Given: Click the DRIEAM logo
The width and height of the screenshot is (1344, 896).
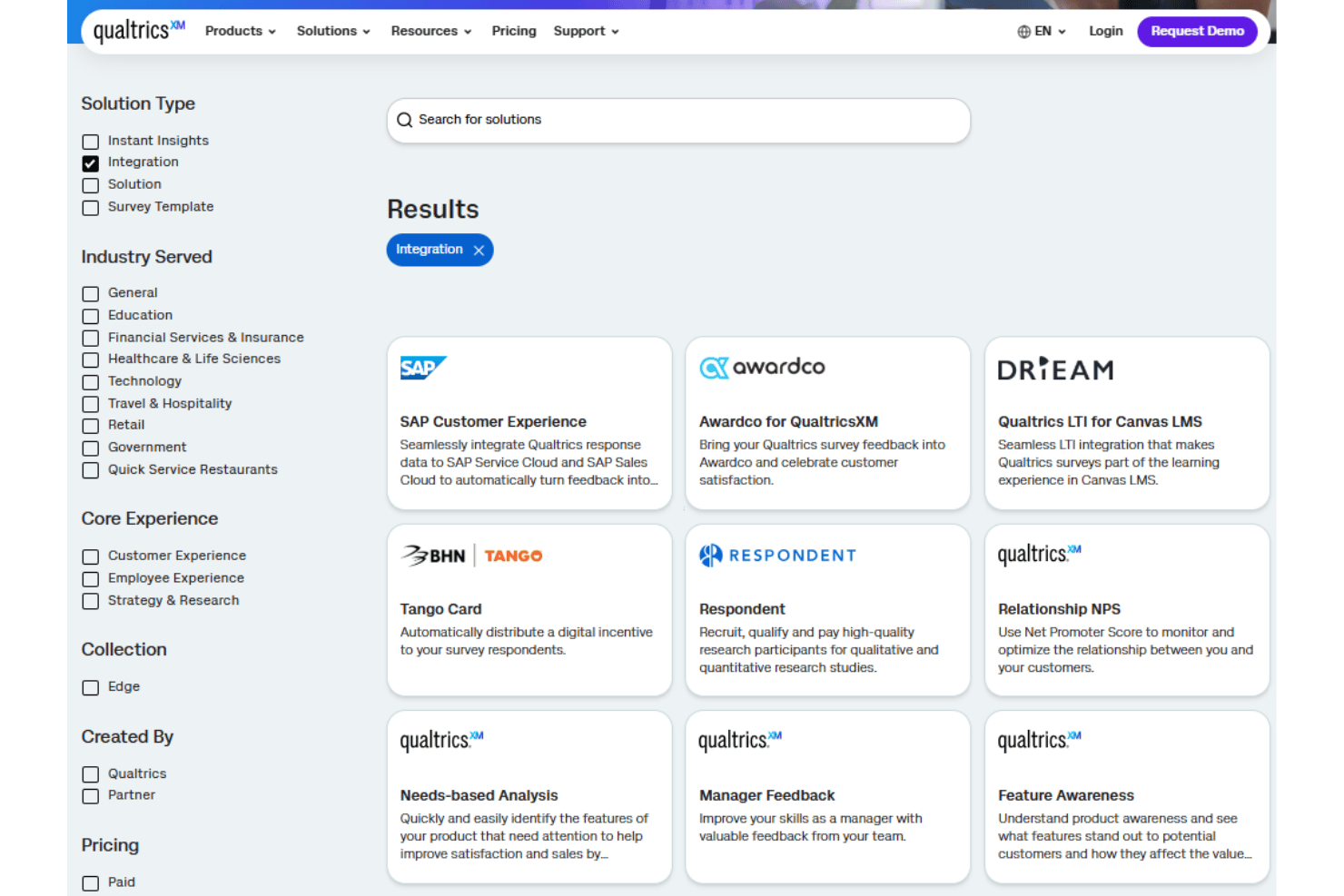Looking at the screenshot, I should tap(1055, 369).
